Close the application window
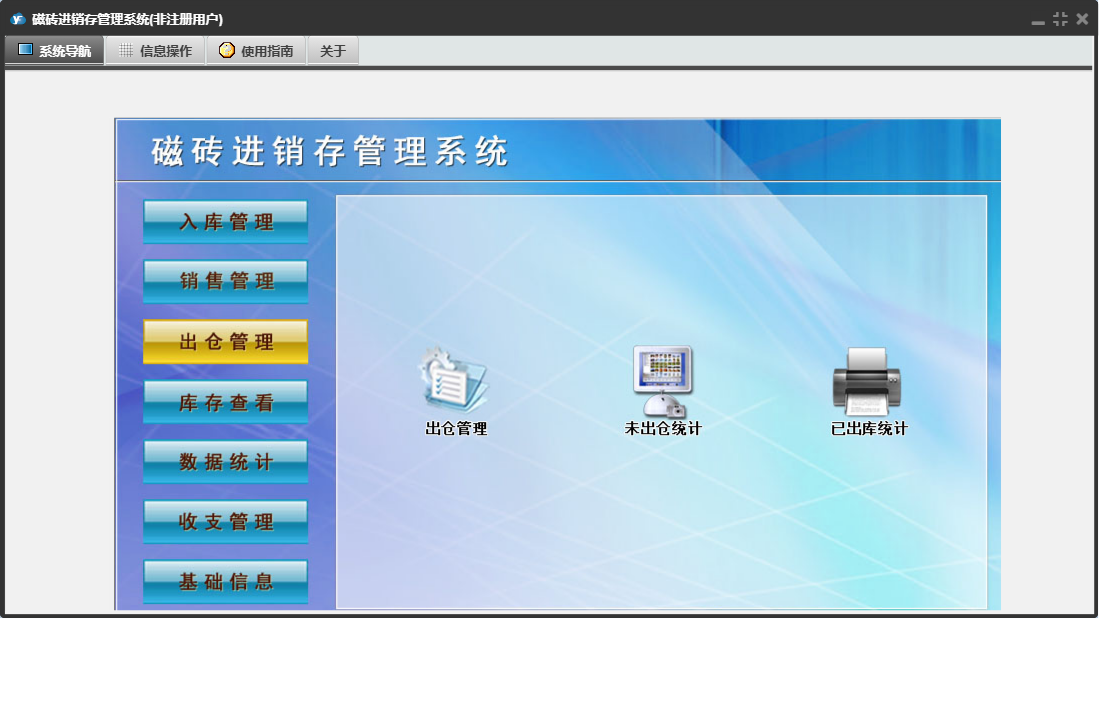1099x723 pixels. pos(1082,19)
